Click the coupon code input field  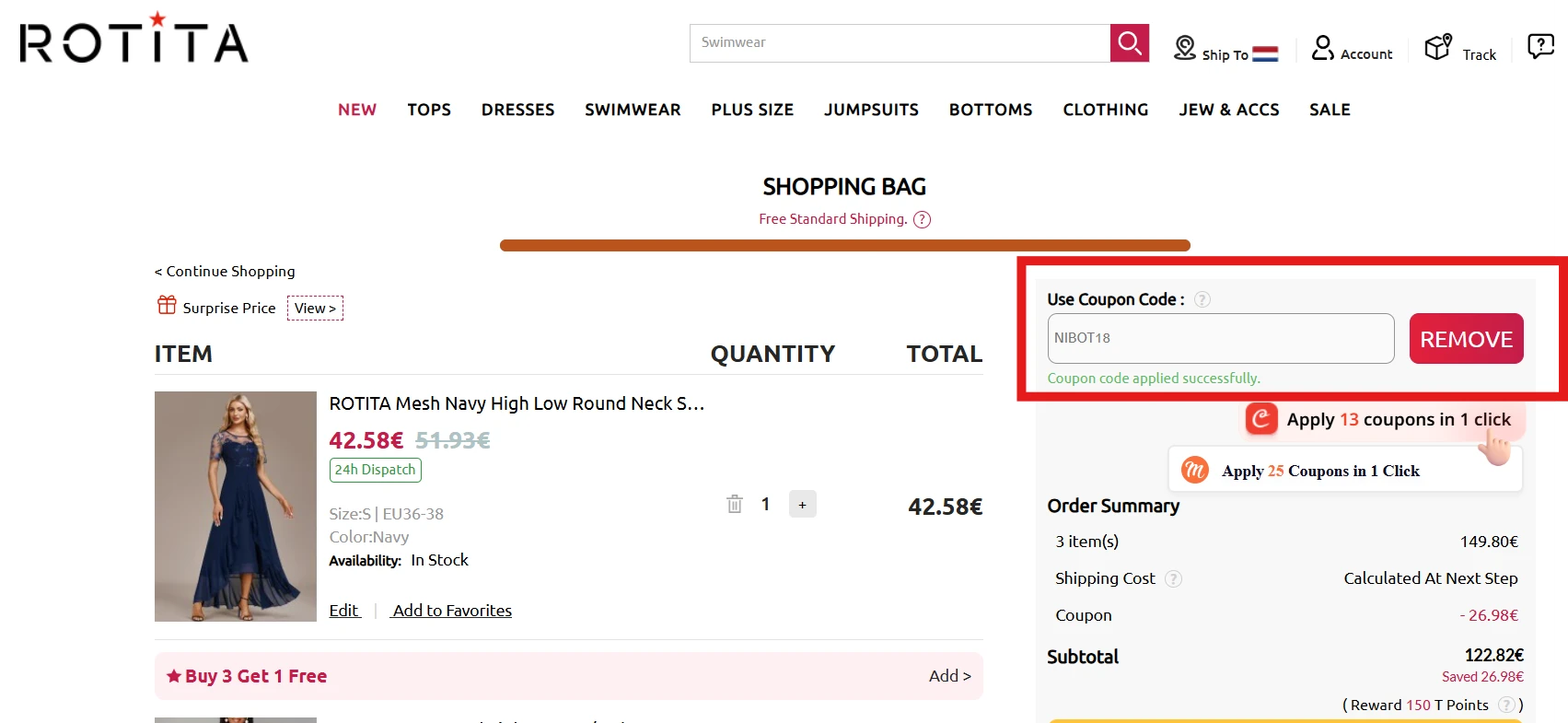coord(1221,338)
